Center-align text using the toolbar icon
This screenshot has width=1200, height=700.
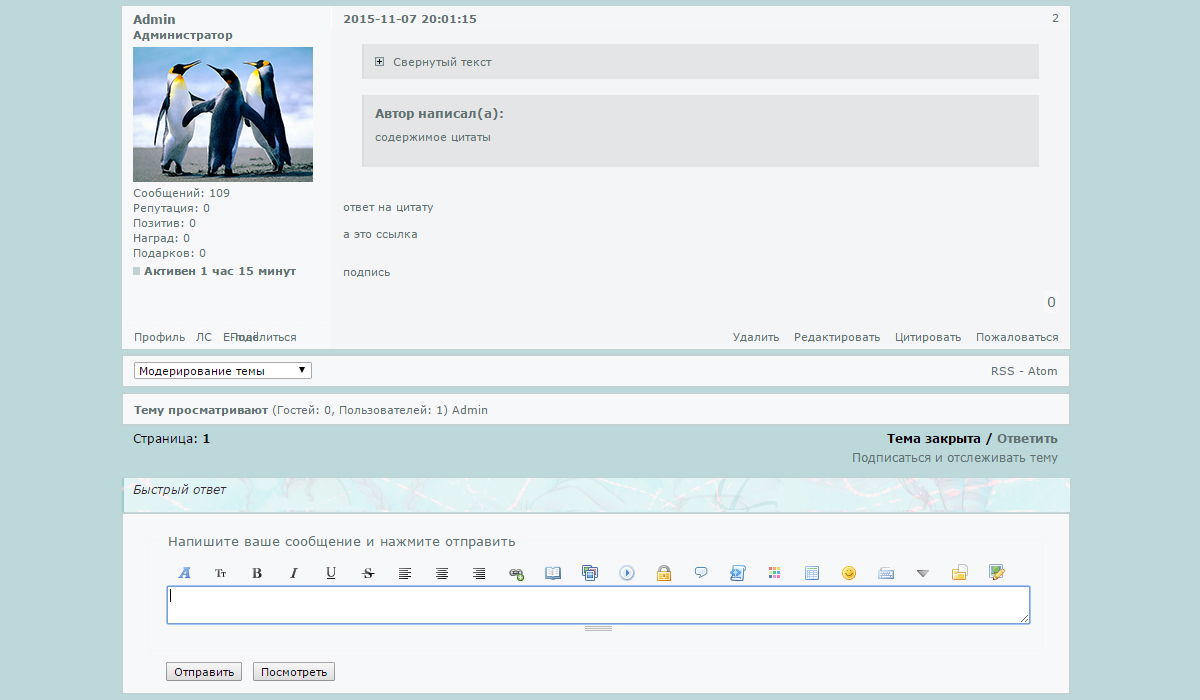coord(442,573)
